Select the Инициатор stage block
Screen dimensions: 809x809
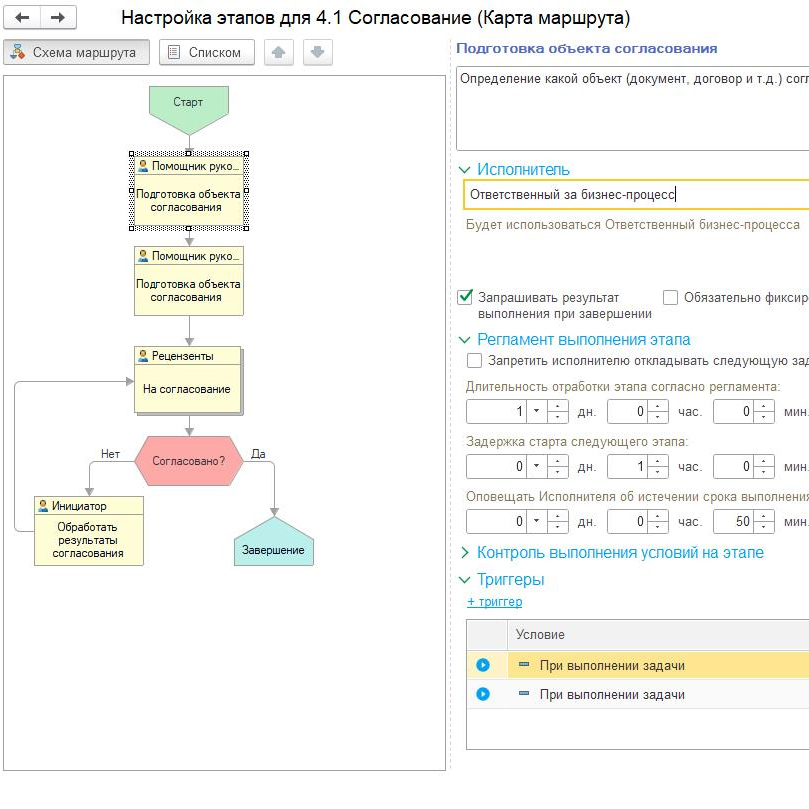[88, 530]
